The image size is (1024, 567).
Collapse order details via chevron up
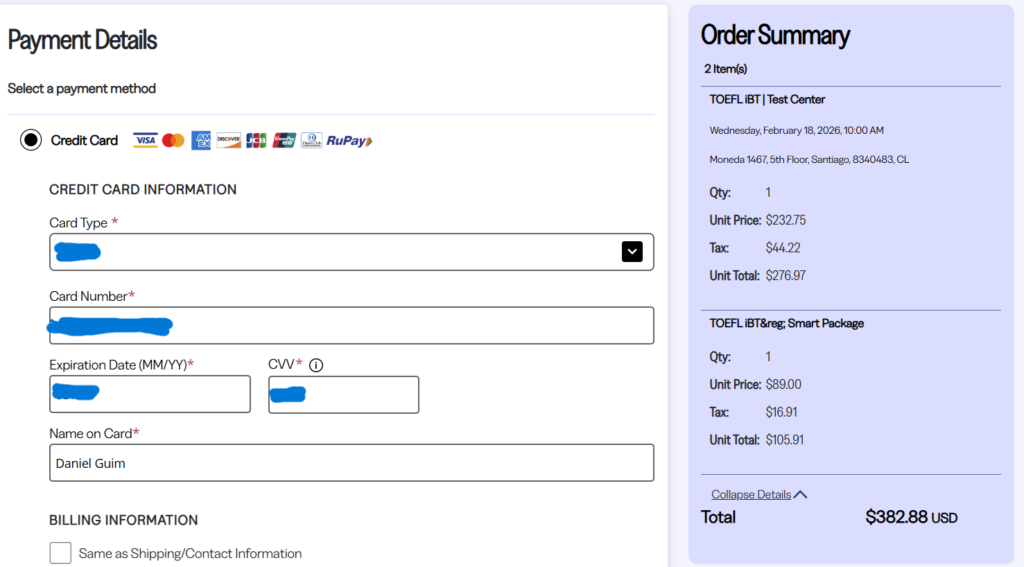tap(801, 494)
